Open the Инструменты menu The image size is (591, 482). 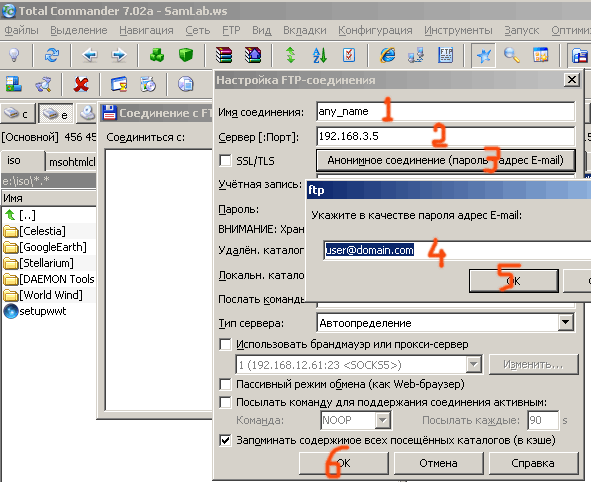pos(458,30)
